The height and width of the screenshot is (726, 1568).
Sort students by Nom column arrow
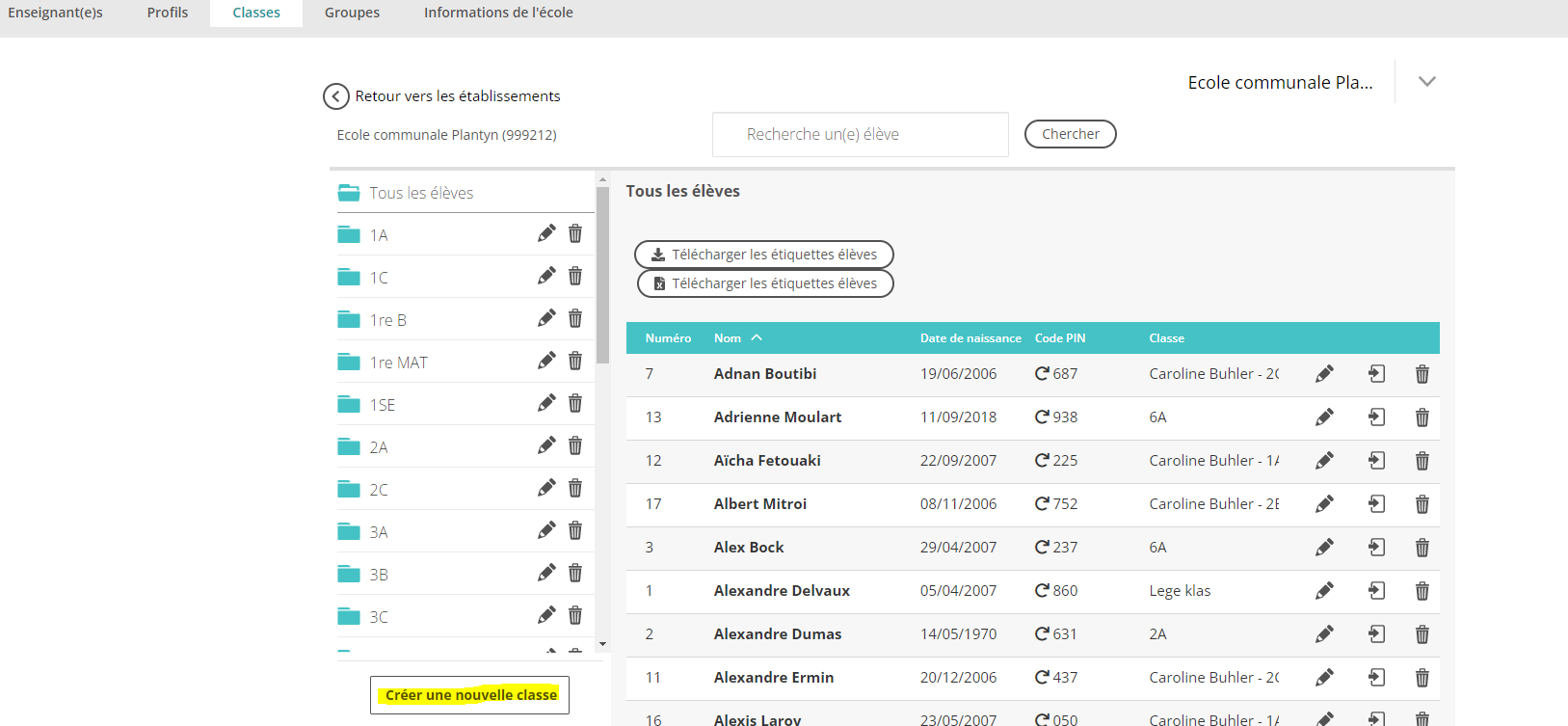(x=757, y=337)
